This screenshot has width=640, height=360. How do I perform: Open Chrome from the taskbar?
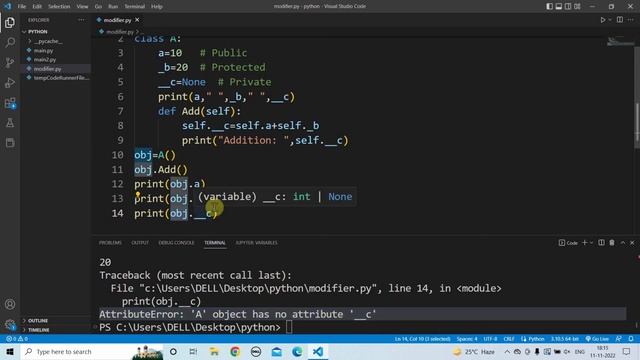click(235, 351)
